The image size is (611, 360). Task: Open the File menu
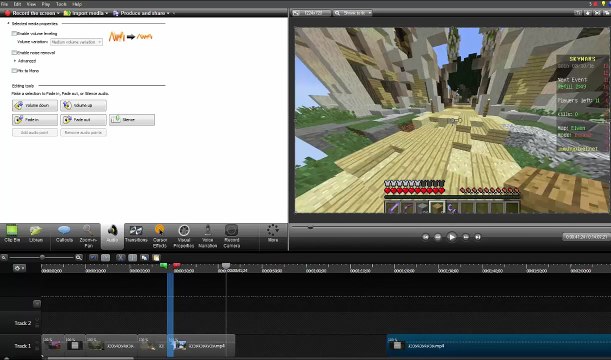click(x=4, y=4)
